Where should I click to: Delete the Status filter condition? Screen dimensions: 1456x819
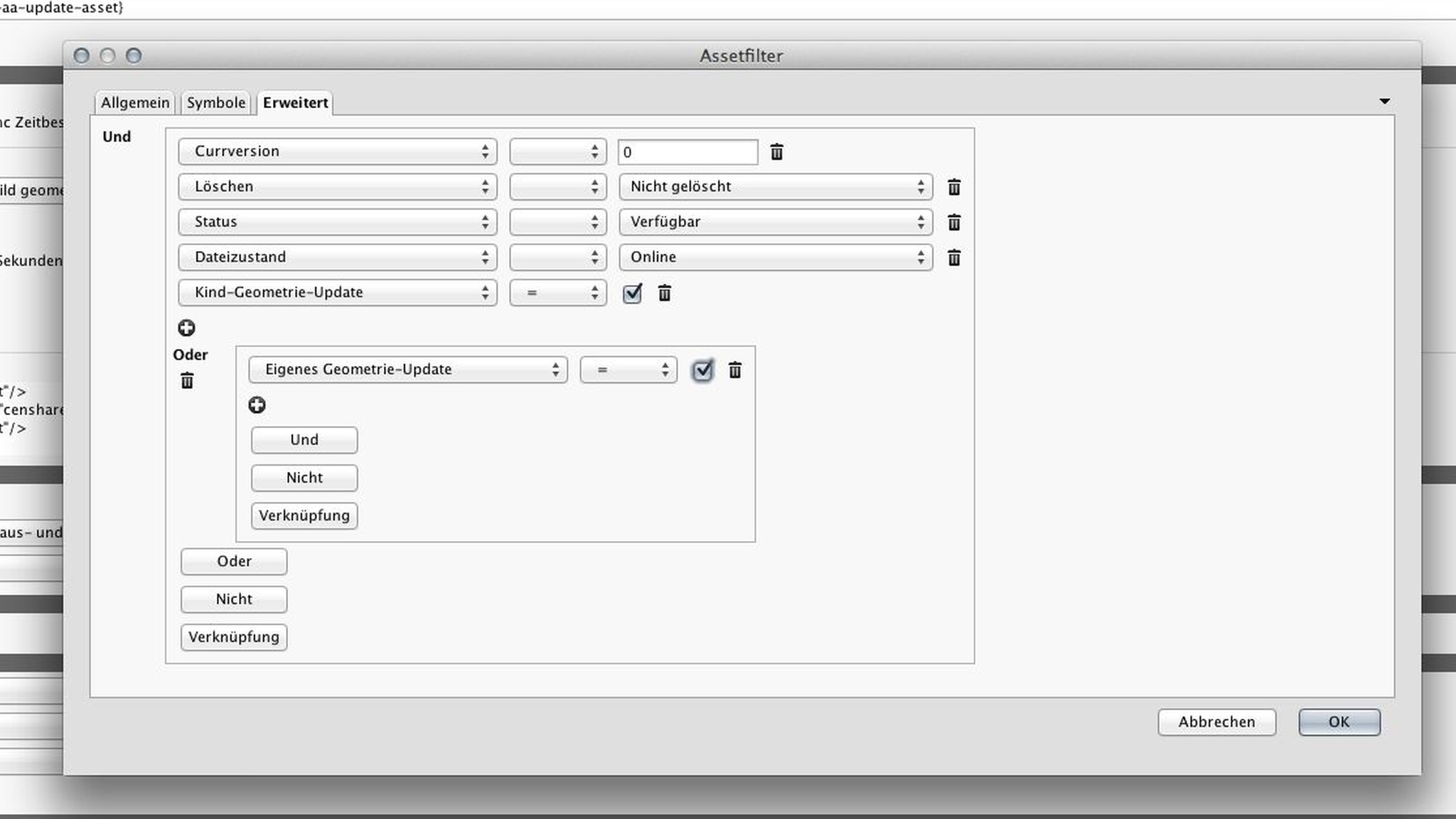tap(953, 222)
